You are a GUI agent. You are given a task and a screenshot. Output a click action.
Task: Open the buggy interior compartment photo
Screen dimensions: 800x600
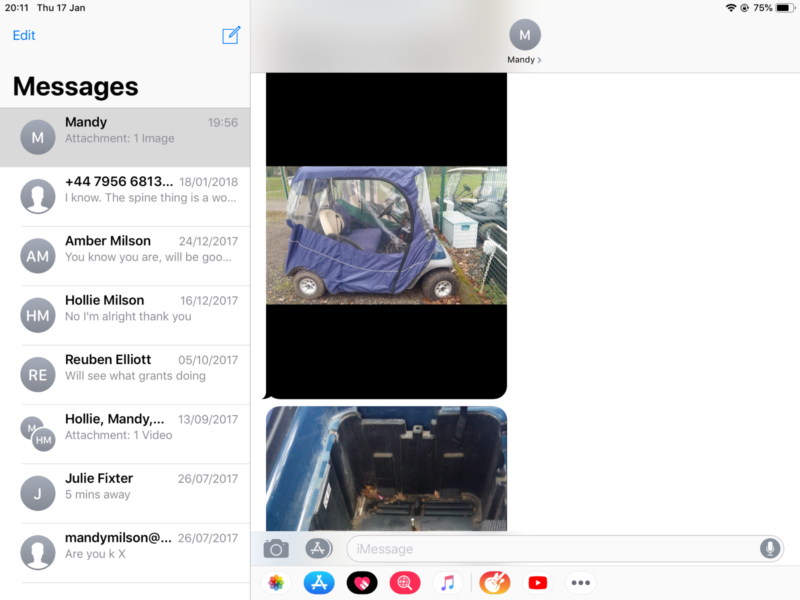pyautogui.click(x=386, y=468)
